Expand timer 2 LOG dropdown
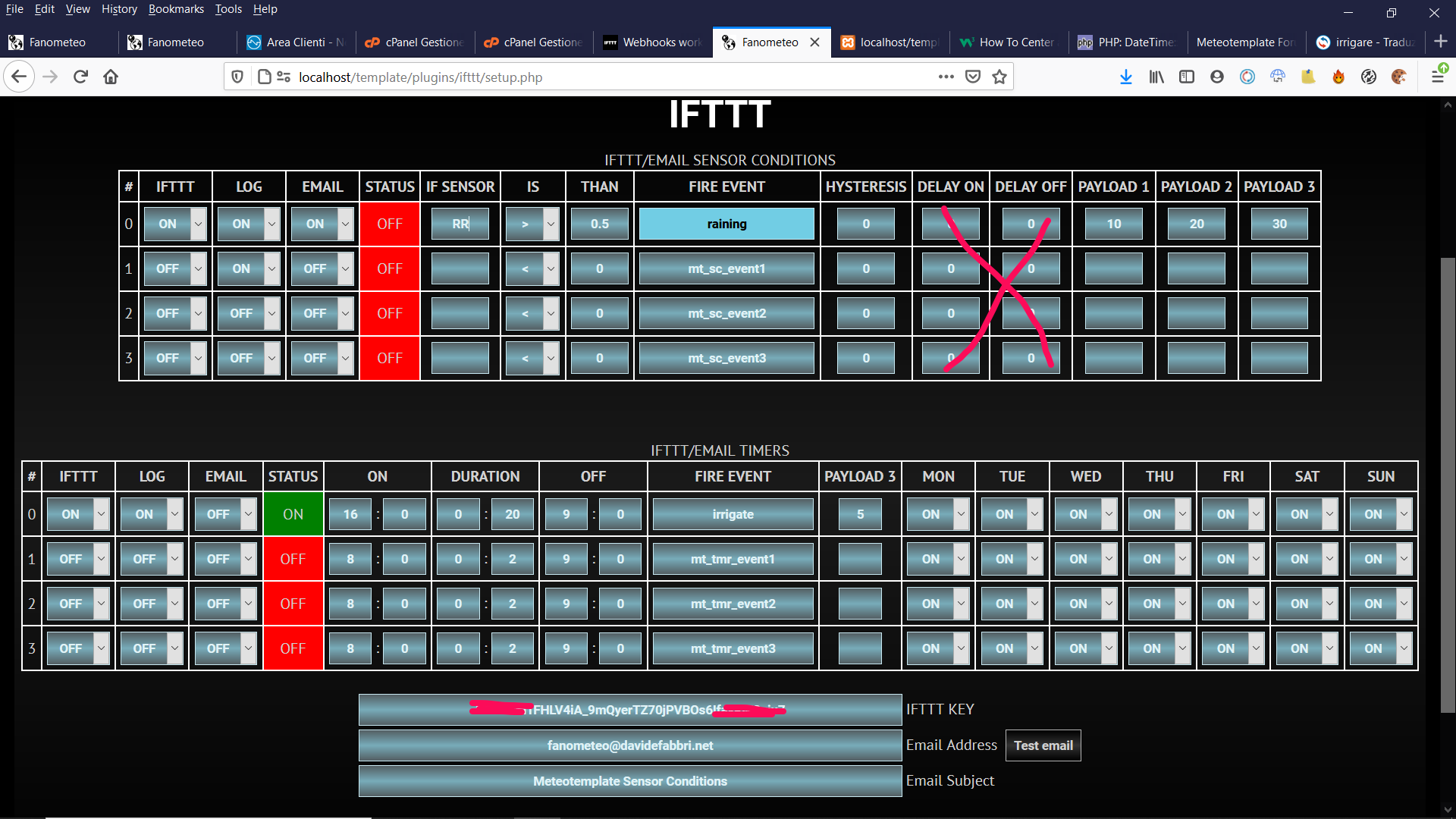The height and width of the screenshot is (819, 1456). tap(152, 604)
